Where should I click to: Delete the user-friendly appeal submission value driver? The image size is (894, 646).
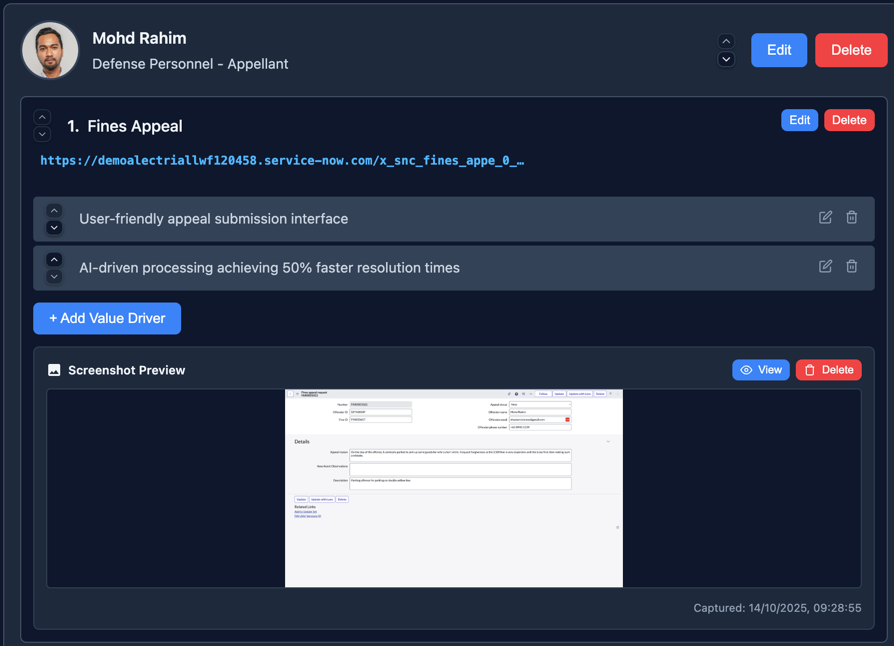click(852, 217)
